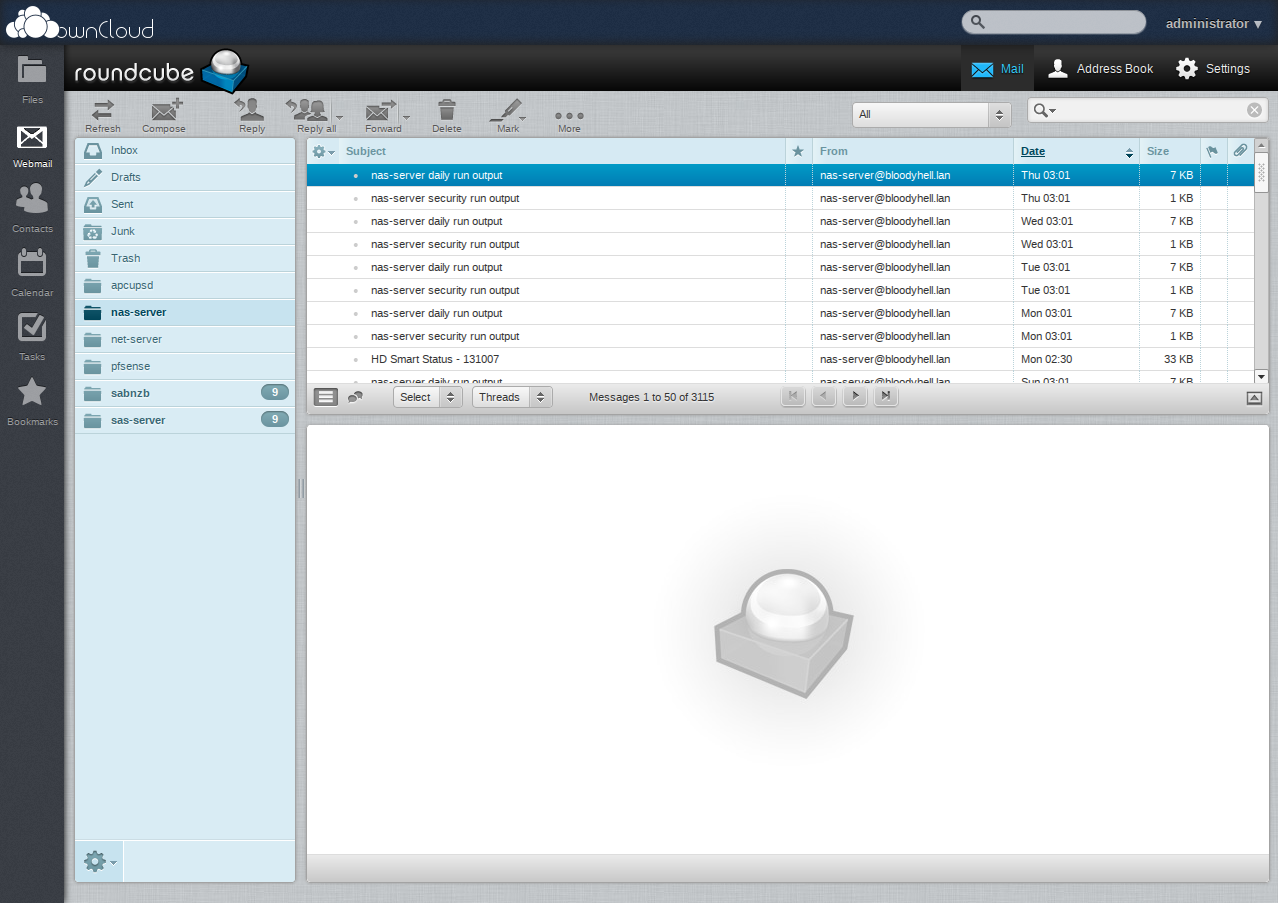The image size is (1278, 903).
Task: Switch to threads view mode
Action: click(x=355, y=397)
